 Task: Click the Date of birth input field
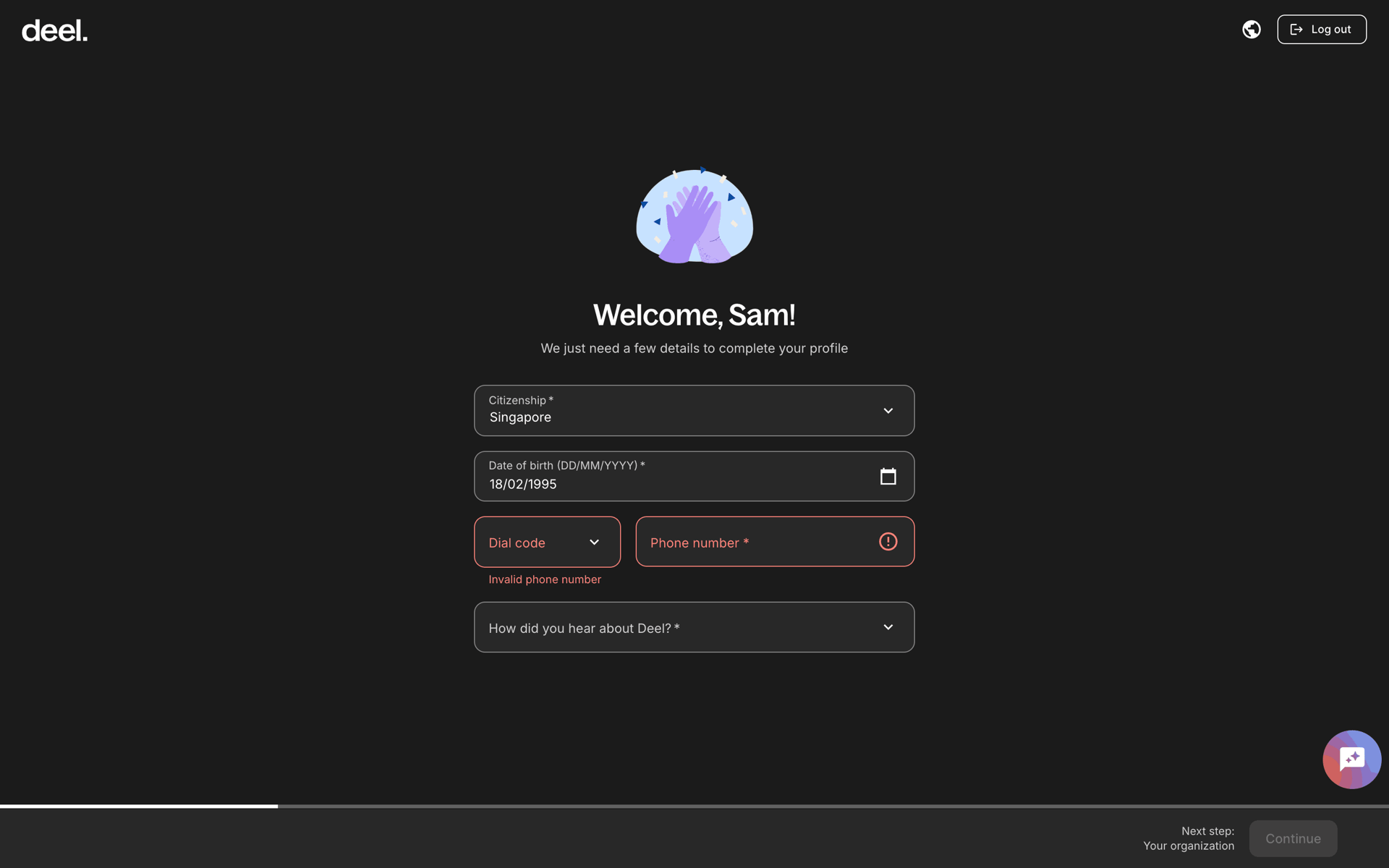694,476
